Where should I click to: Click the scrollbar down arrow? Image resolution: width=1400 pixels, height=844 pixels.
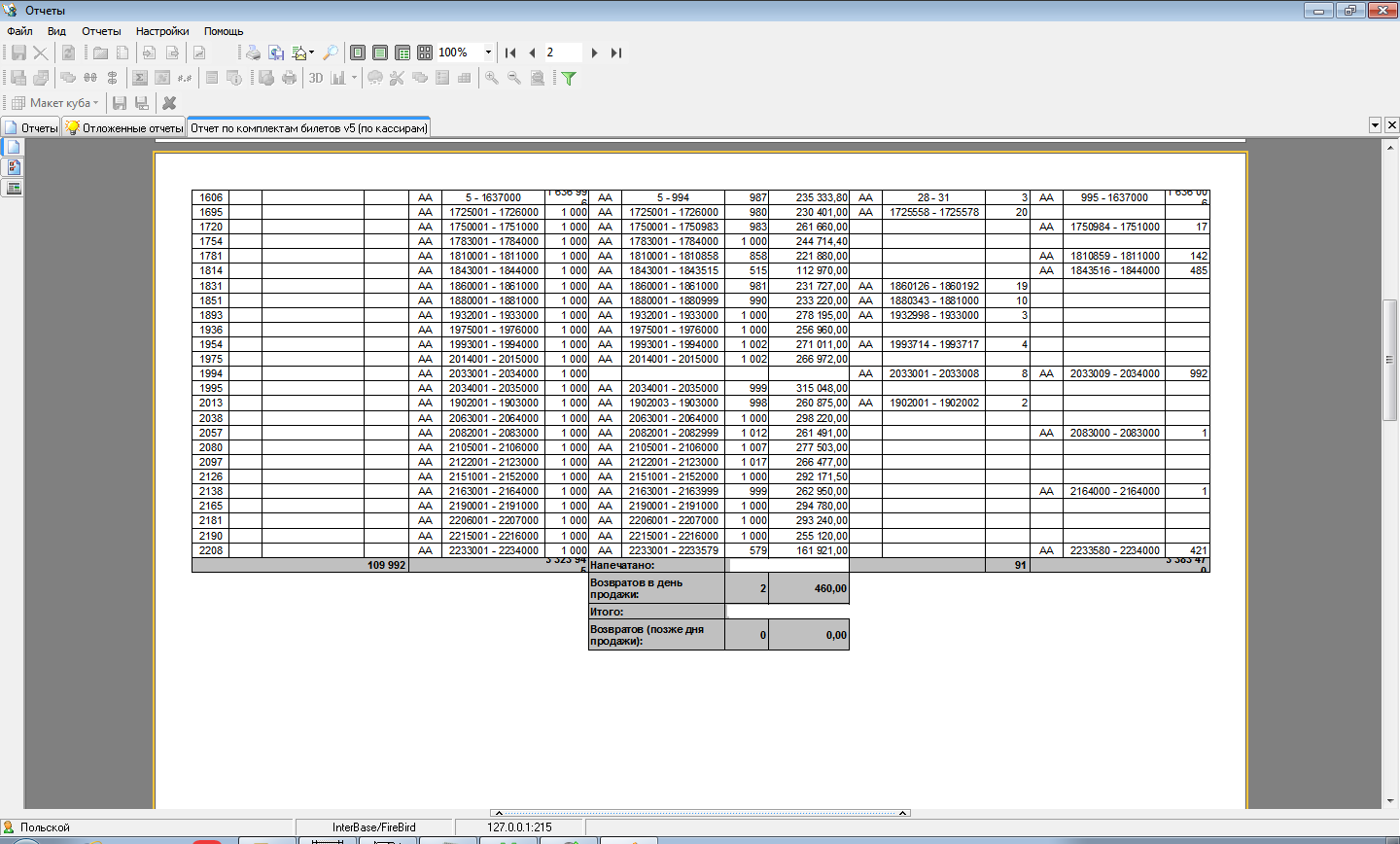point(1390,801)
